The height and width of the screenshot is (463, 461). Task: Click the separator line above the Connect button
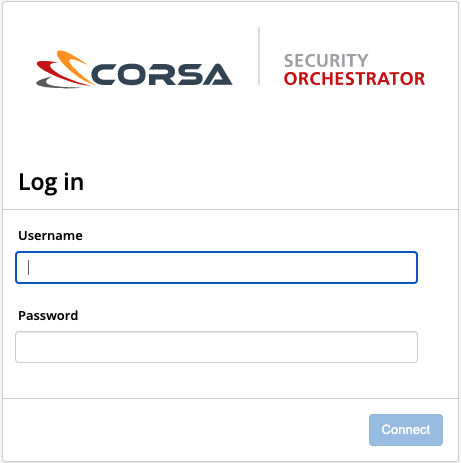pyautogui.click(x=230, y=398)
